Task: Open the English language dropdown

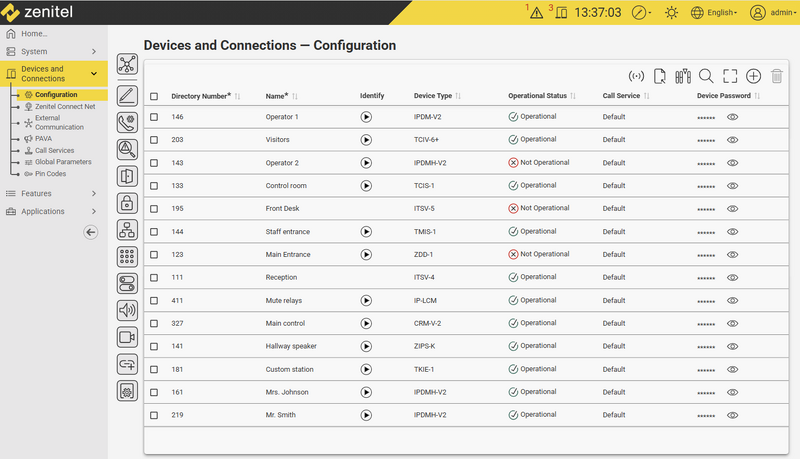Action: [714, 12]
